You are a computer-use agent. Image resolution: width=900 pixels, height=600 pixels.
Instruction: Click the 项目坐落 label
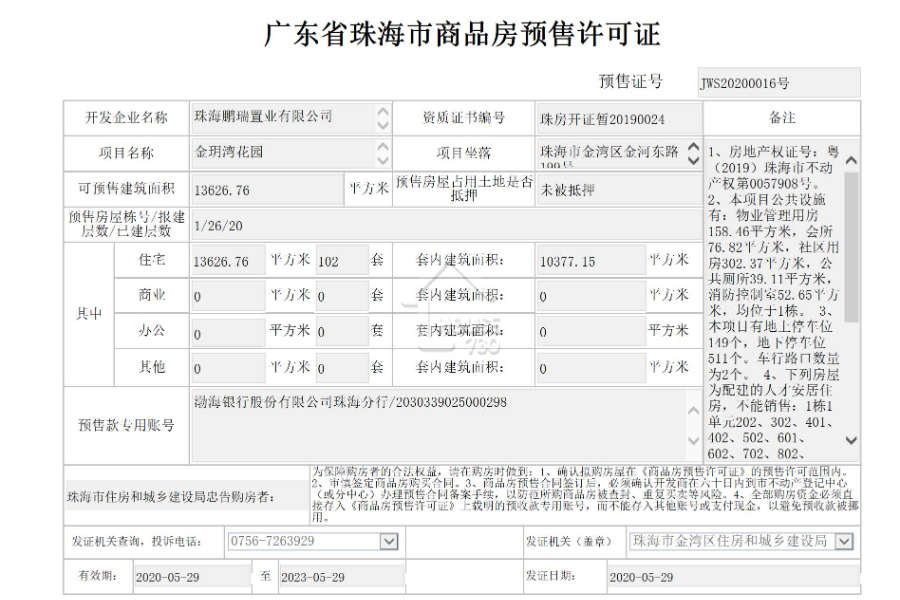[x=463, y=153]
